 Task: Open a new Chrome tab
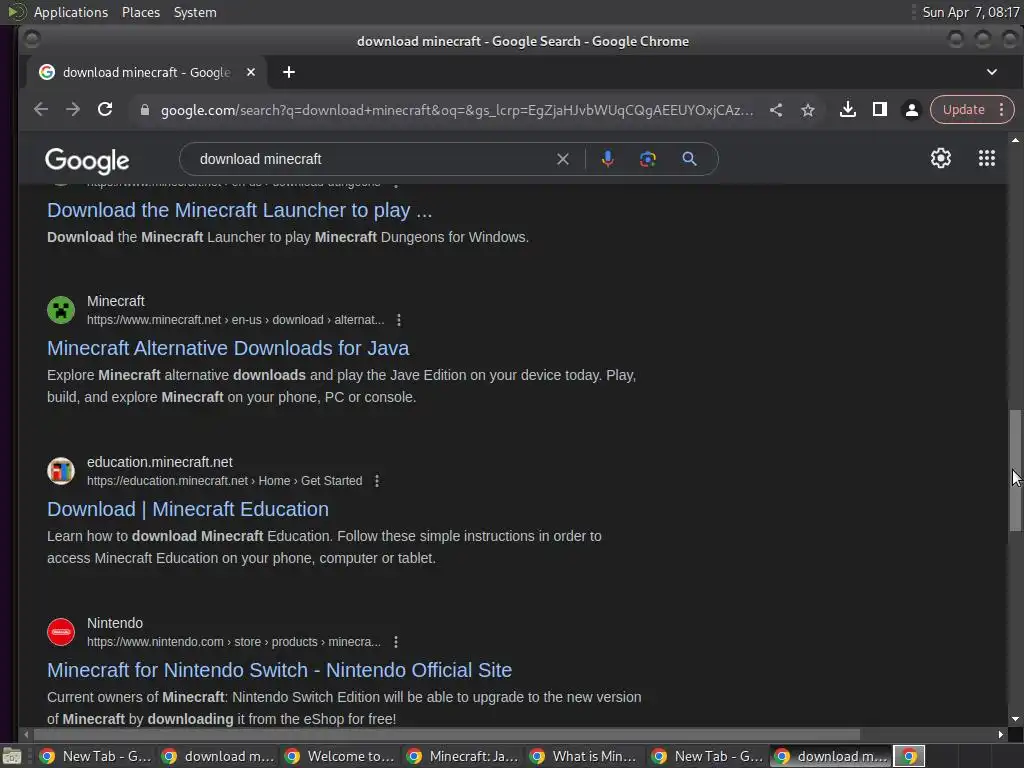click(289, 72)
